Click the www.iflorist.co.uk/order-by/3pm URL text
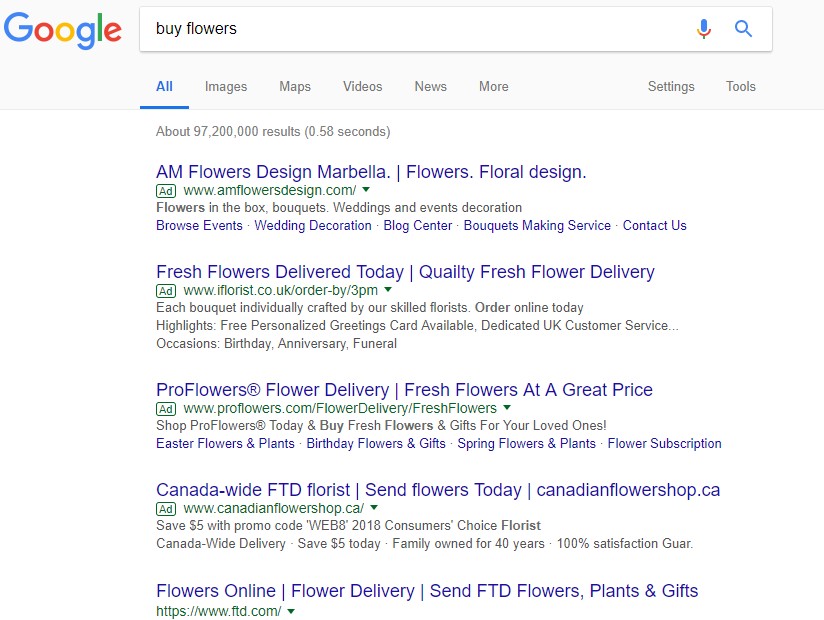 click(281, 290)
